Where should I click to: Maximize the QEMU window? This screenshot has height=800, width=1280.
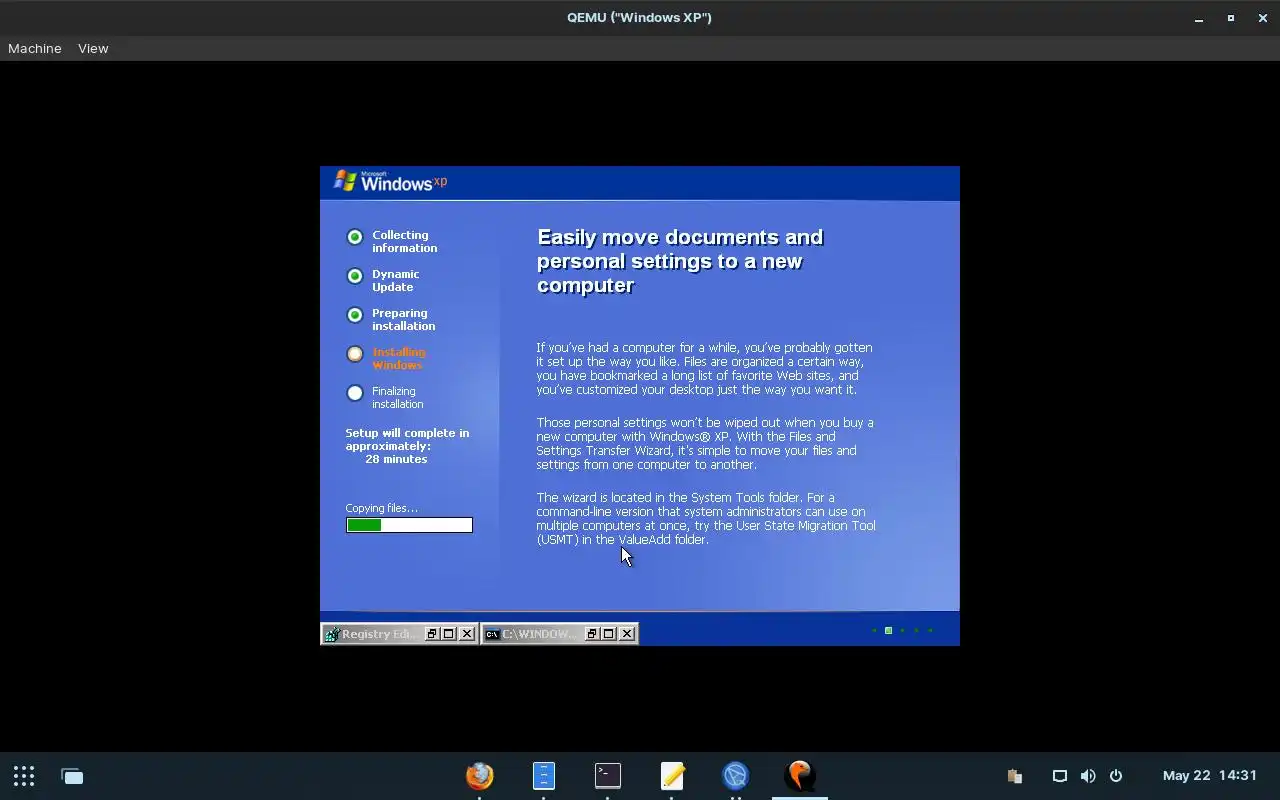1230,18
